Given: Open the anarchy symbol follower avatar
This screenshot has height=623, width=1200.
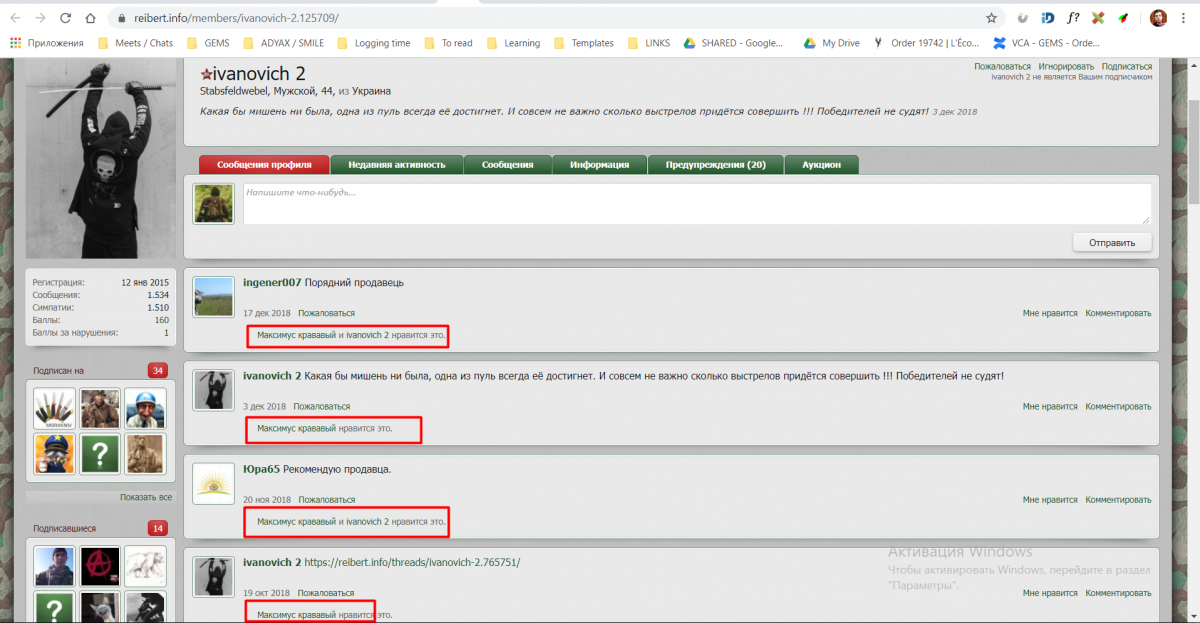Looking at the screenshot, I should point(100,566).
